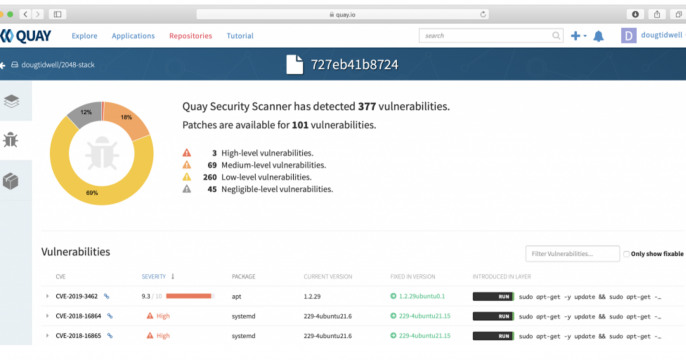Click the 1.2.29 current version cell
This screenshot has height=360, width=686.
point(312,296)
